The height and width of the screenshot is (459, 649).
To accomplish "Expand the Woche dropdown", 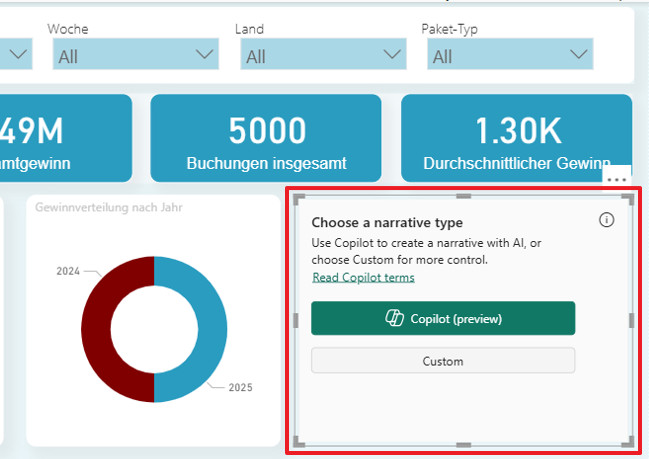I will pos(135,54).
